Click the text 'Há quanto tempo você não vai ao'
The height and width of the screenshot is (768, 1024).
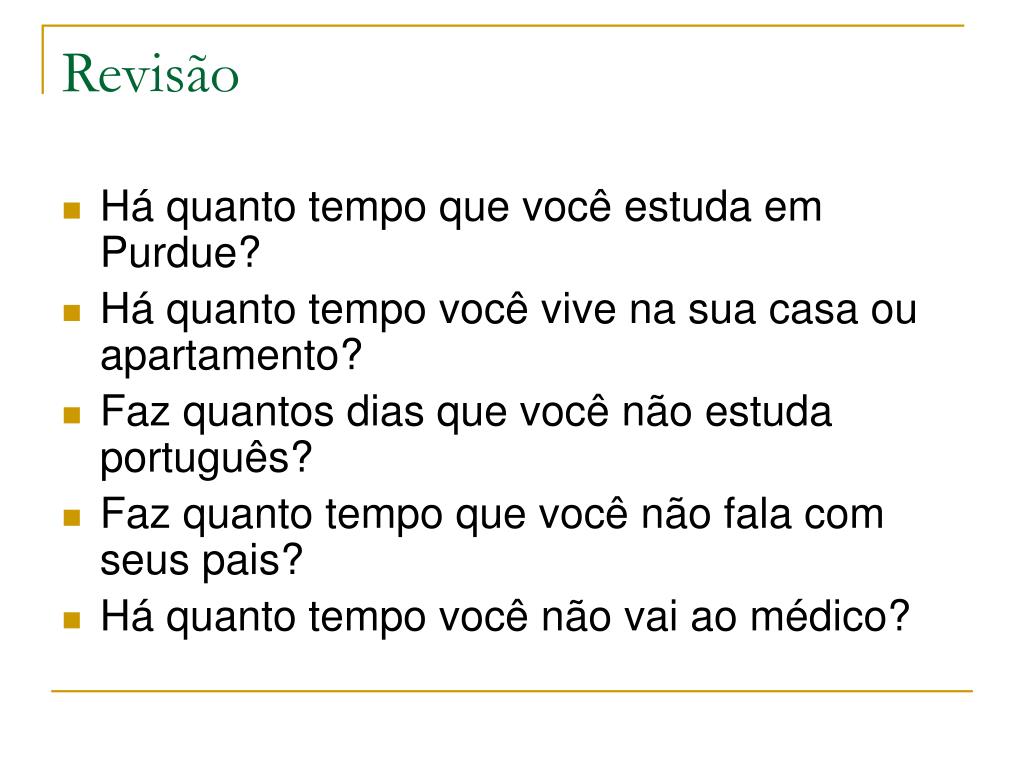pyautogui.click(x=420, y=617)
